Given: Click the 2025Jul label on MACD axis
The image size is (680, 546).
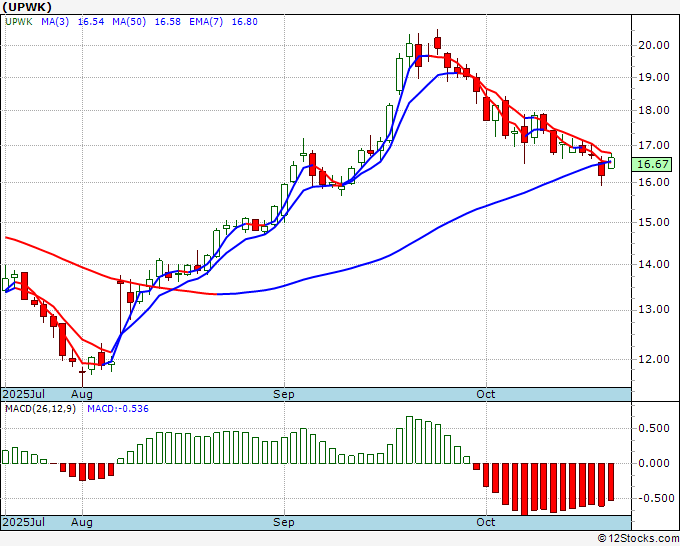Looking at the screenshot, I should point(24,522).
